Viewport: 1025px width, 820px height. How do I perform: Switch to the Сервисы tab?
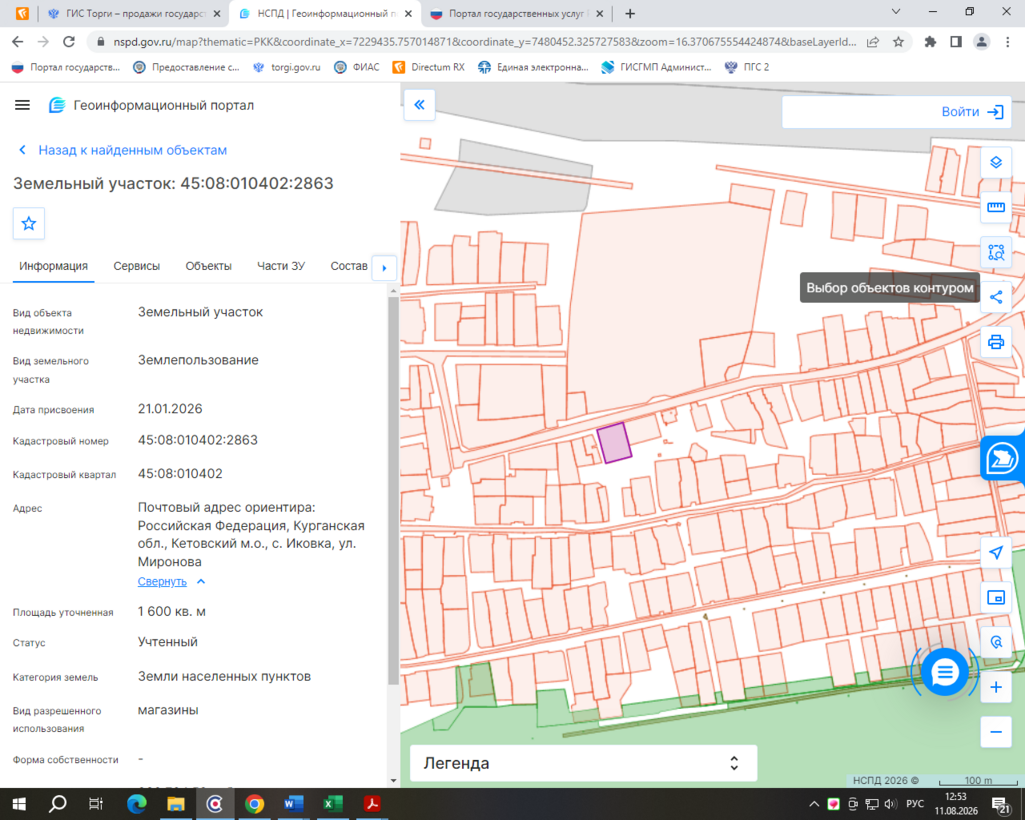tap(137, 266)
